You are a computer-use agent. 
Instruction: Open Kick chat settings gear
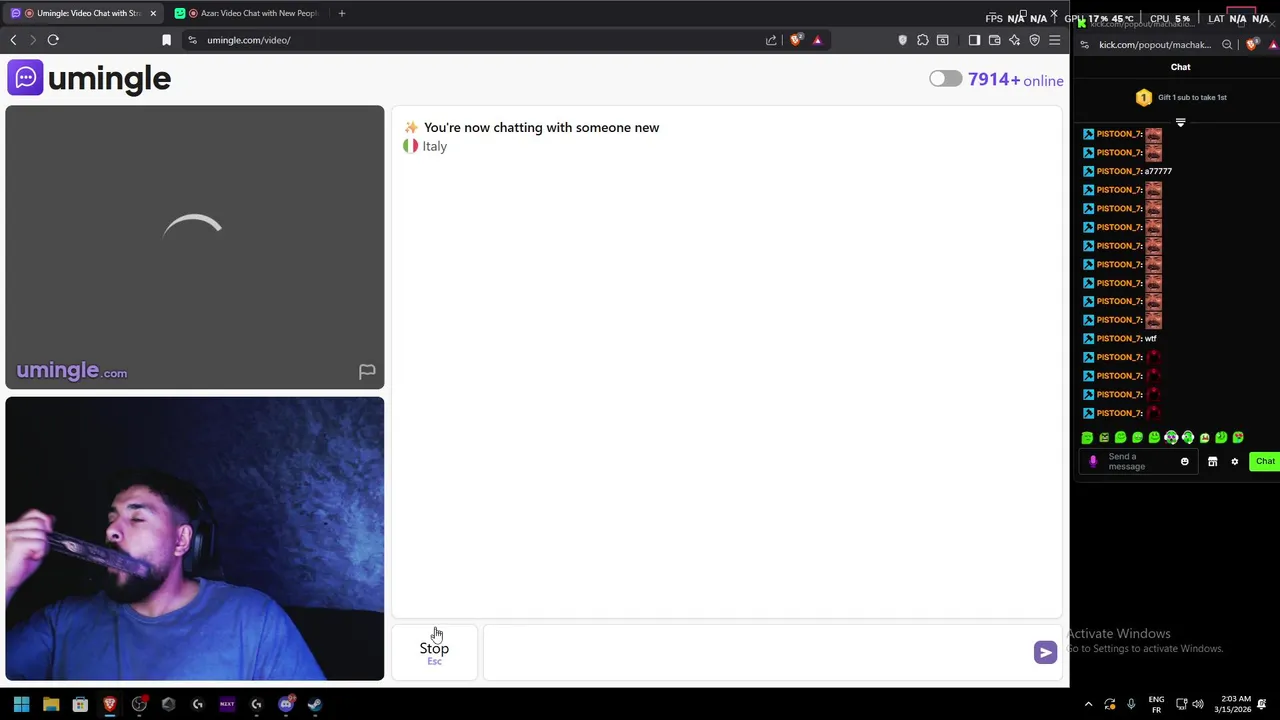coord(1234,462)
